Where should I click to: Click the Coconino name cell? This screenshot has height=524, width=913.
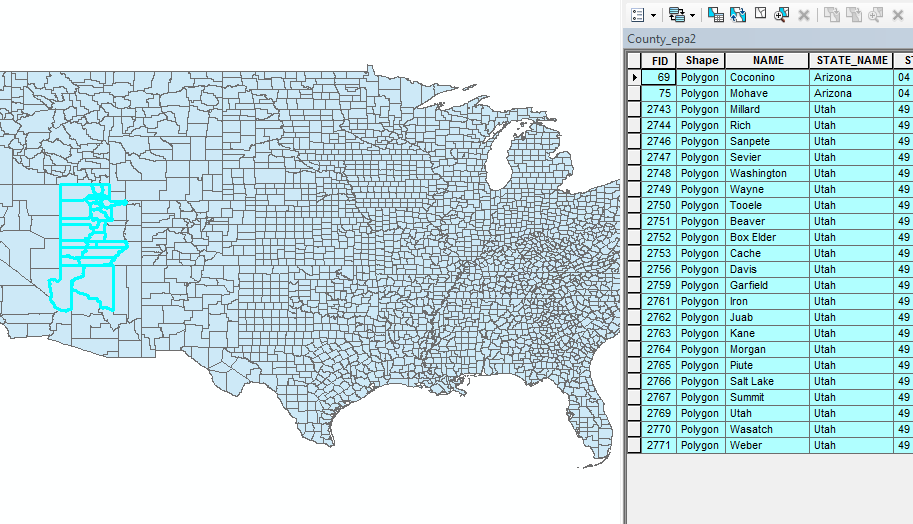click(767, 77)
